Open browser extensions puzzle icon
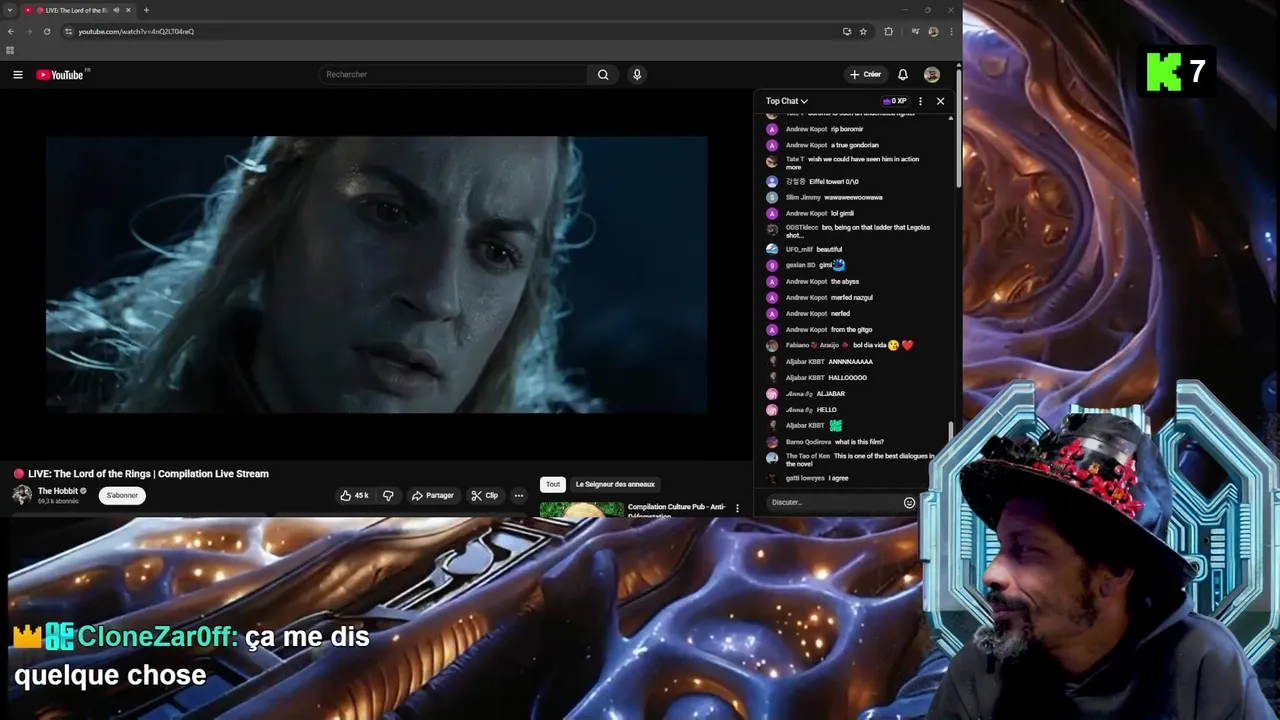 [888, 31]
